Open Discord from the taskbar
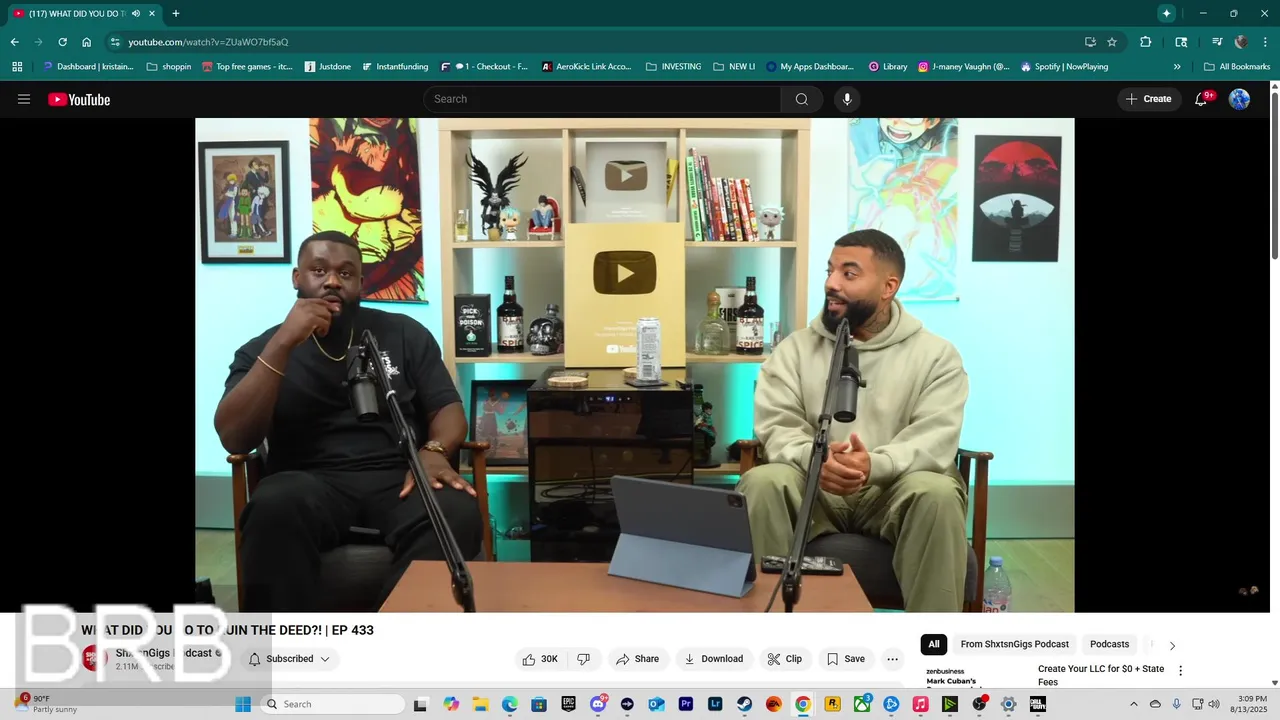 (x=598, y=704)
